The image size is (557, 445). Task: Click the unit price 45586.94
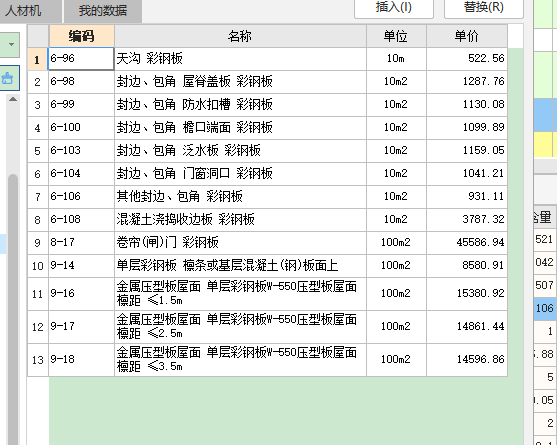467,243
